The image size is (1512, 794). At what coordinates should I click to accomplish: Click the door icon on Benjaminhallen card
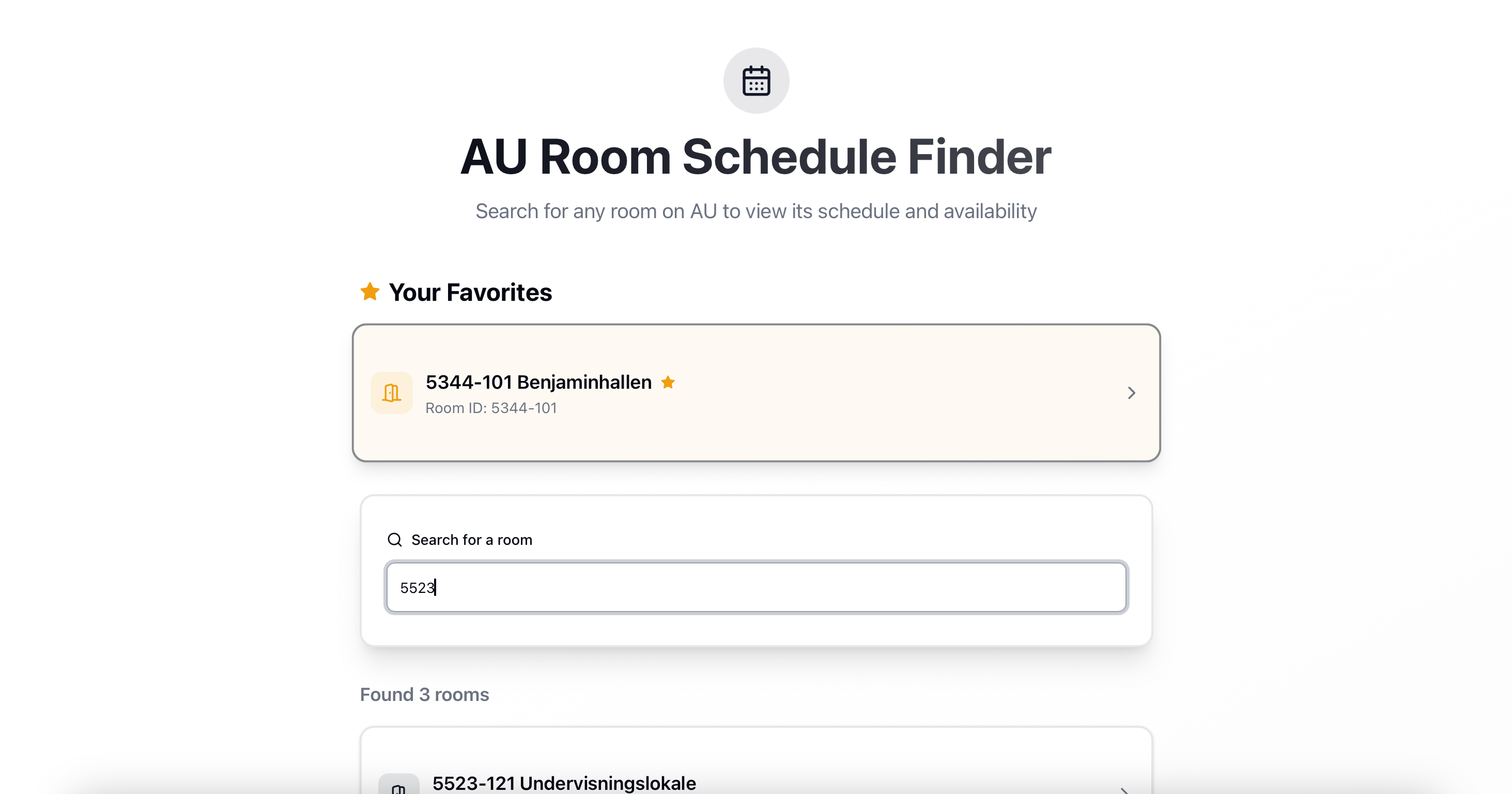coord(392,392)
